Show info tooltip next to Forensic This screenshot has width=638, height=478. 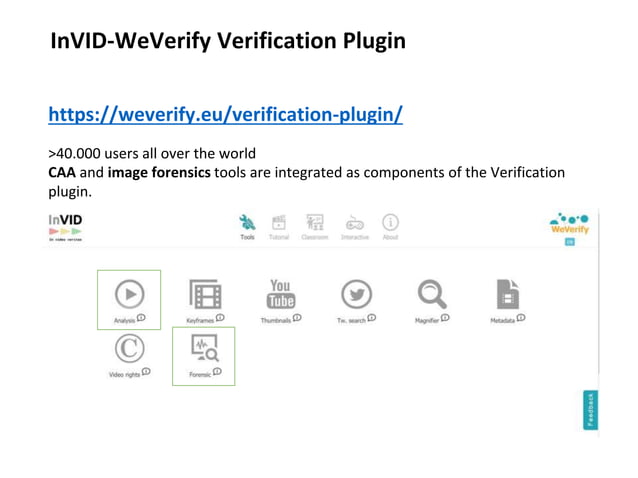(217, 371)
